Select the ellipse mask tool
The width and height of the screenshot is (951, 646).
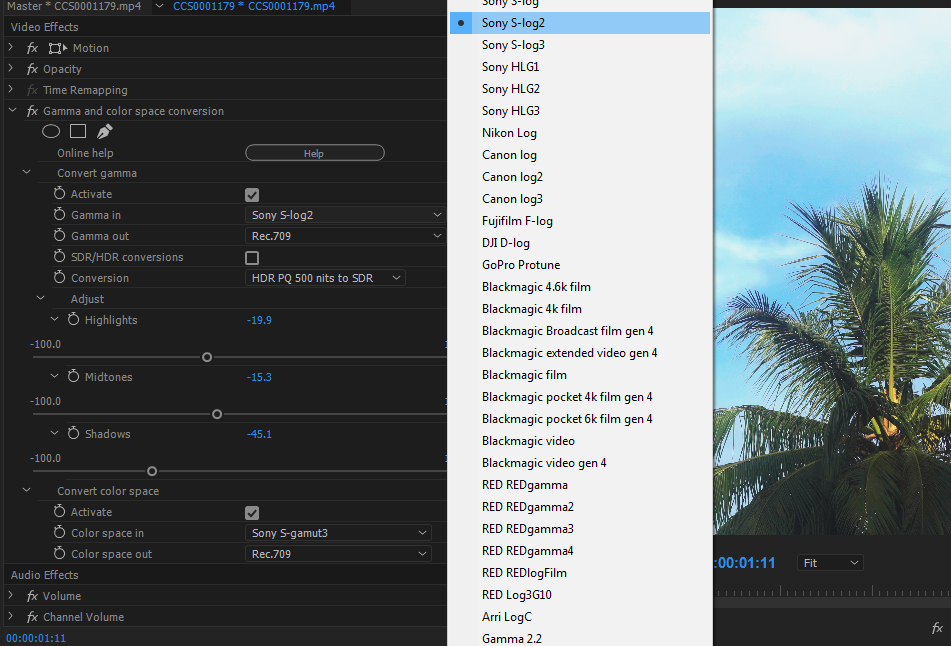click(51, 131)
